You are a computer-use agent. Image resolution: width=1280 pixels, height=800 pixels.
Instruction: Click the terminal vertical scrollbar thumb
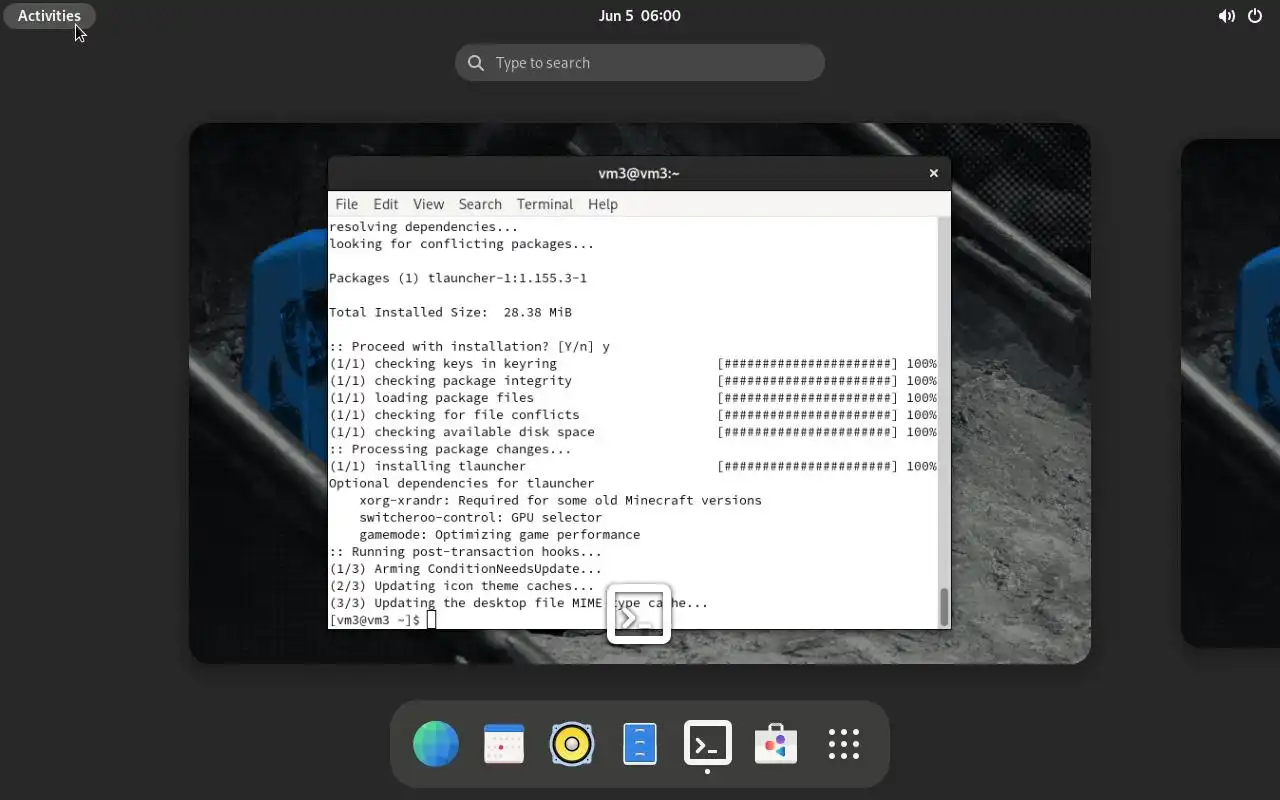click(944, 606)
